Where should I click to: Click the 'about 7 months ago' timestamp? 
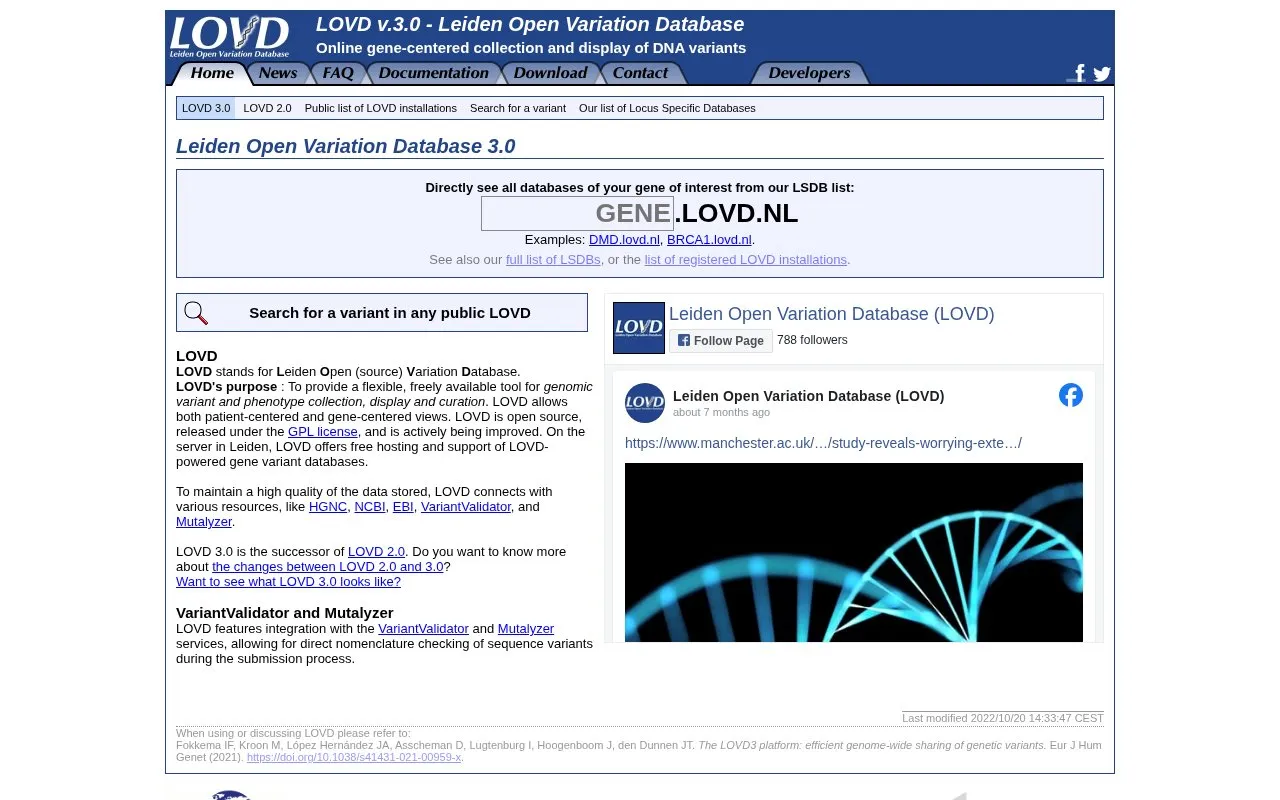[x=721, y=412]
